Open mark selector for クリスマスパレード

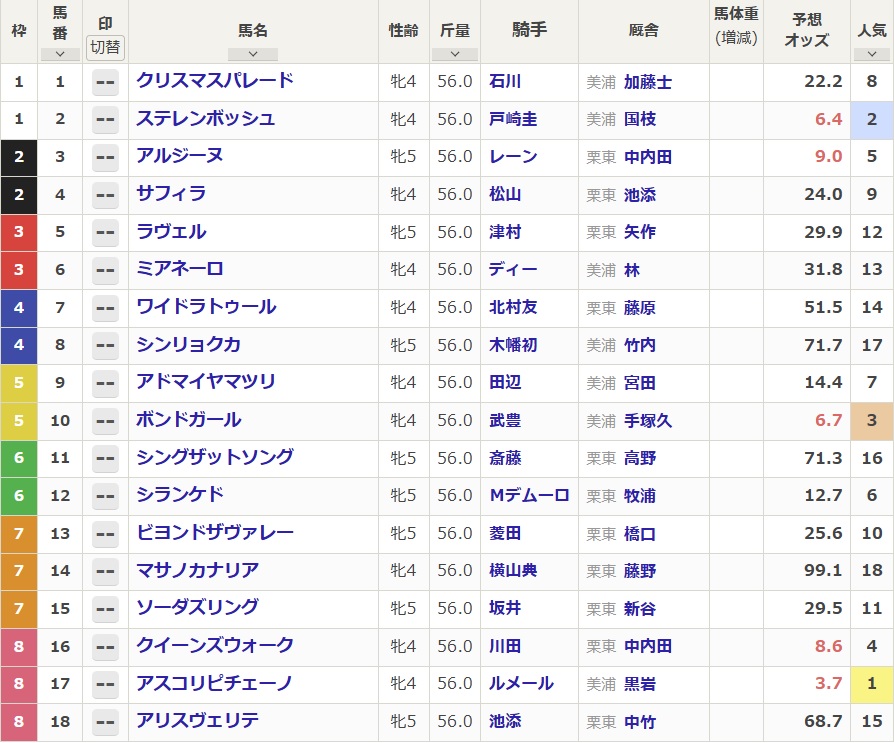[x=105, y=82]
